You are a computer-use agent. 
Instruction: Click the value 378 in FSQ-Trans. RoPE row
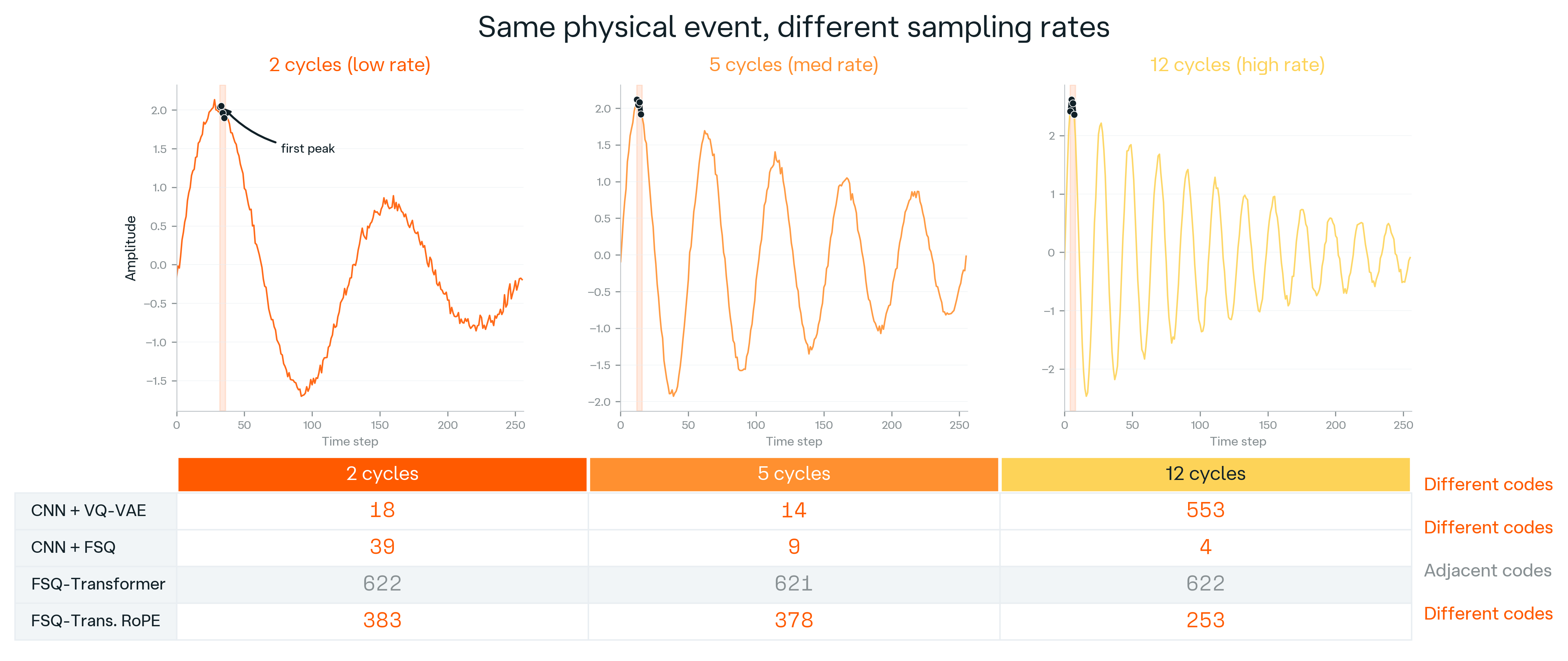point(794,620)
